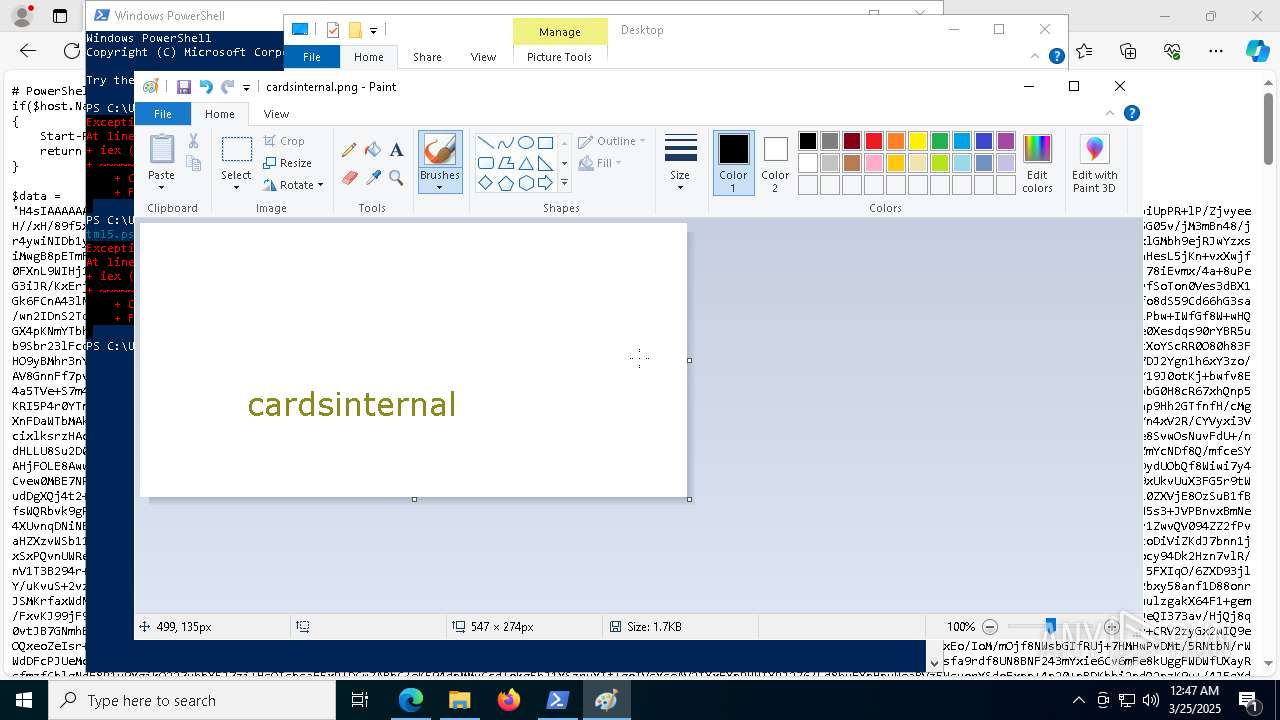Choose the Triangle shape

[525, 163]
